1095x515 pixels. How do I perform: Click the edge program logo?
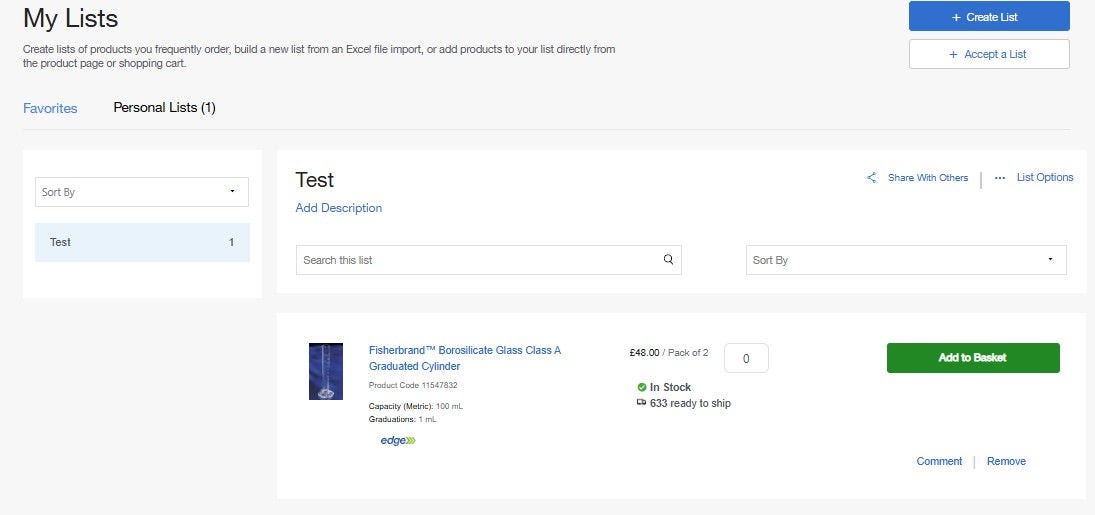pos(398,440)
